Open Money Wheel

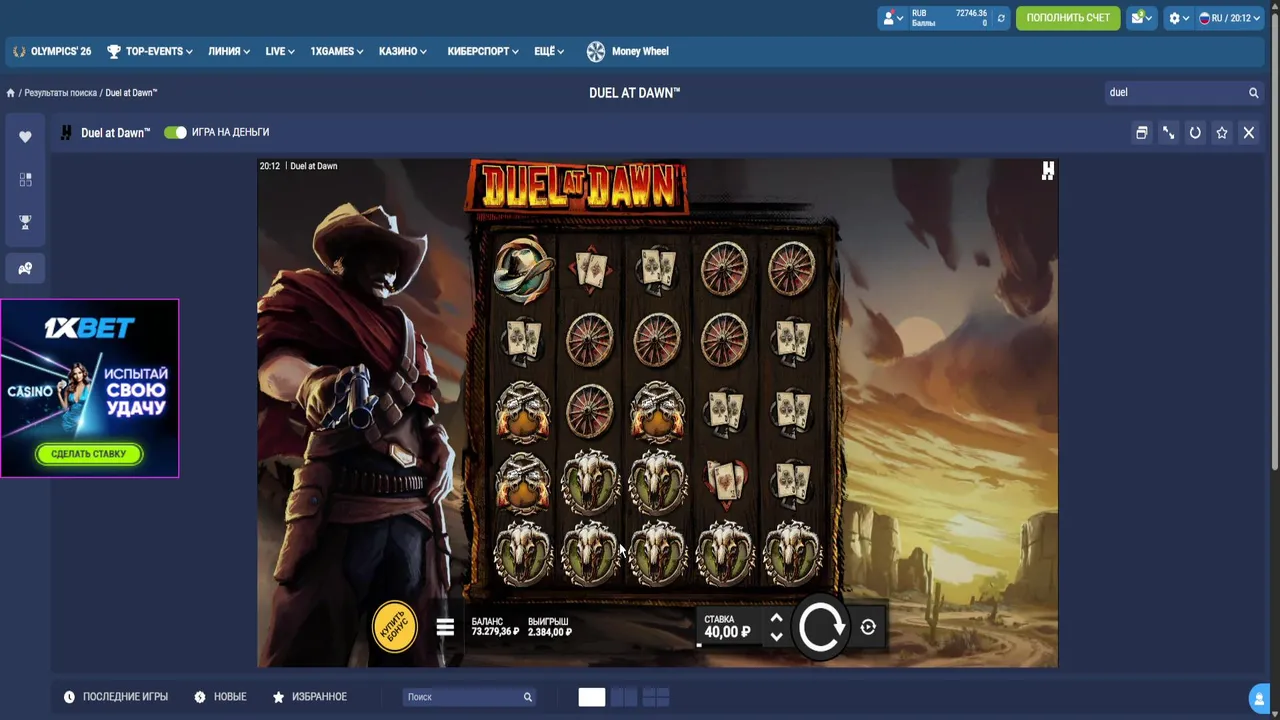point(627,51)
